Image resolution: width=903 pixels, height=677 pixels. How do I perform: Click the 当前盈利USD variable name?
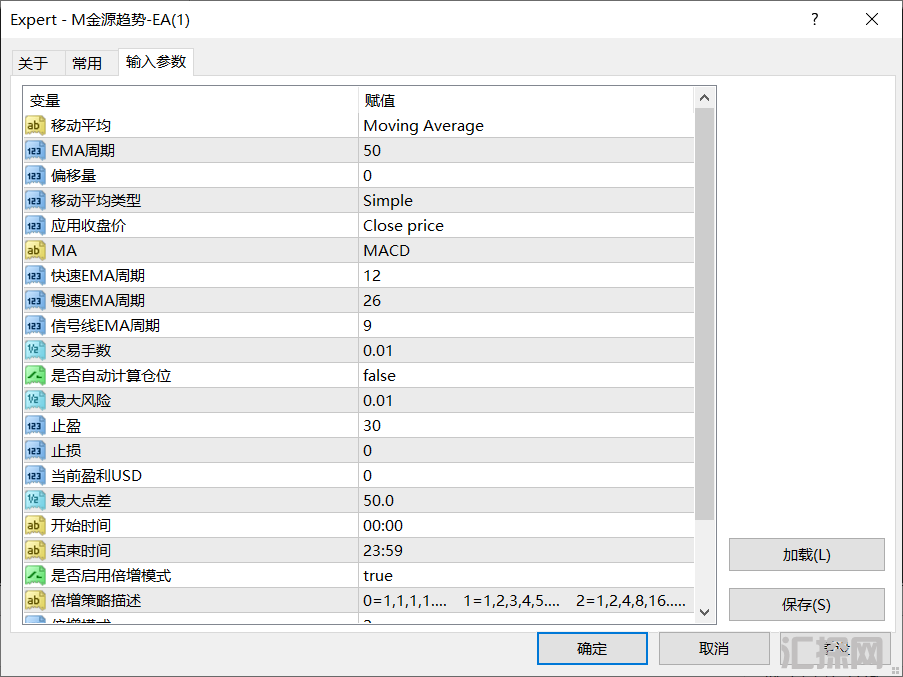coord(96,476)
